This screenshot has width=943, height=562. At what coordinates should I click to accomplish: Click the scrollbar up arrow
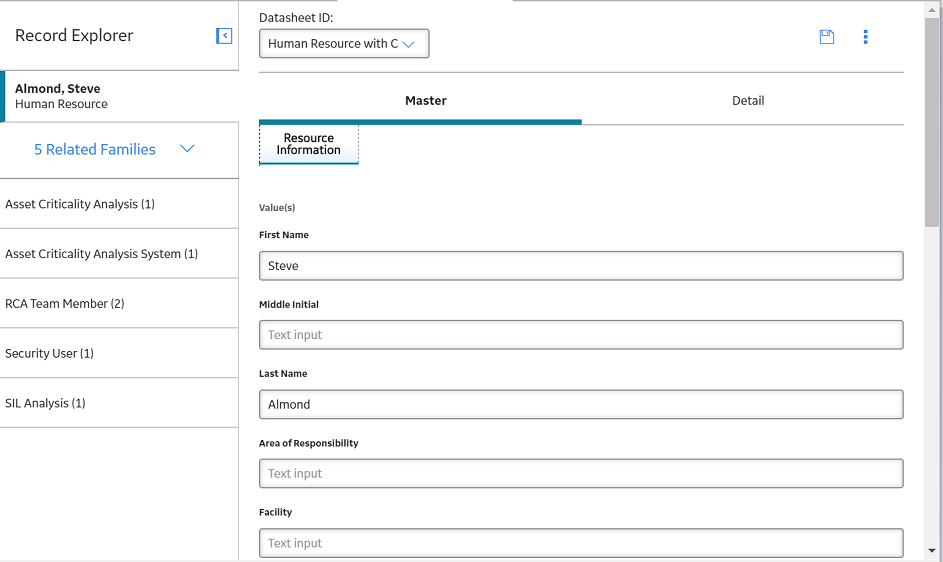click(x=932, y=9)
